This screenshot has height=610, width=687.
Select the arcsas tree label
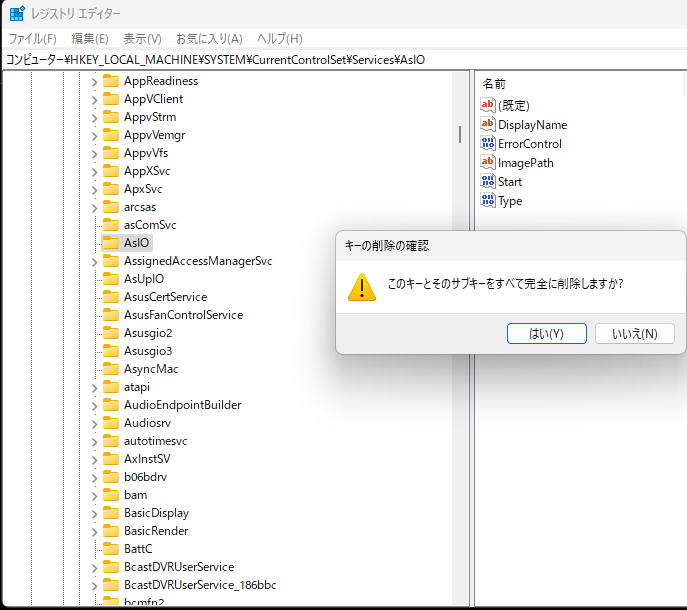pyautogui.click(x=140, y=207)
